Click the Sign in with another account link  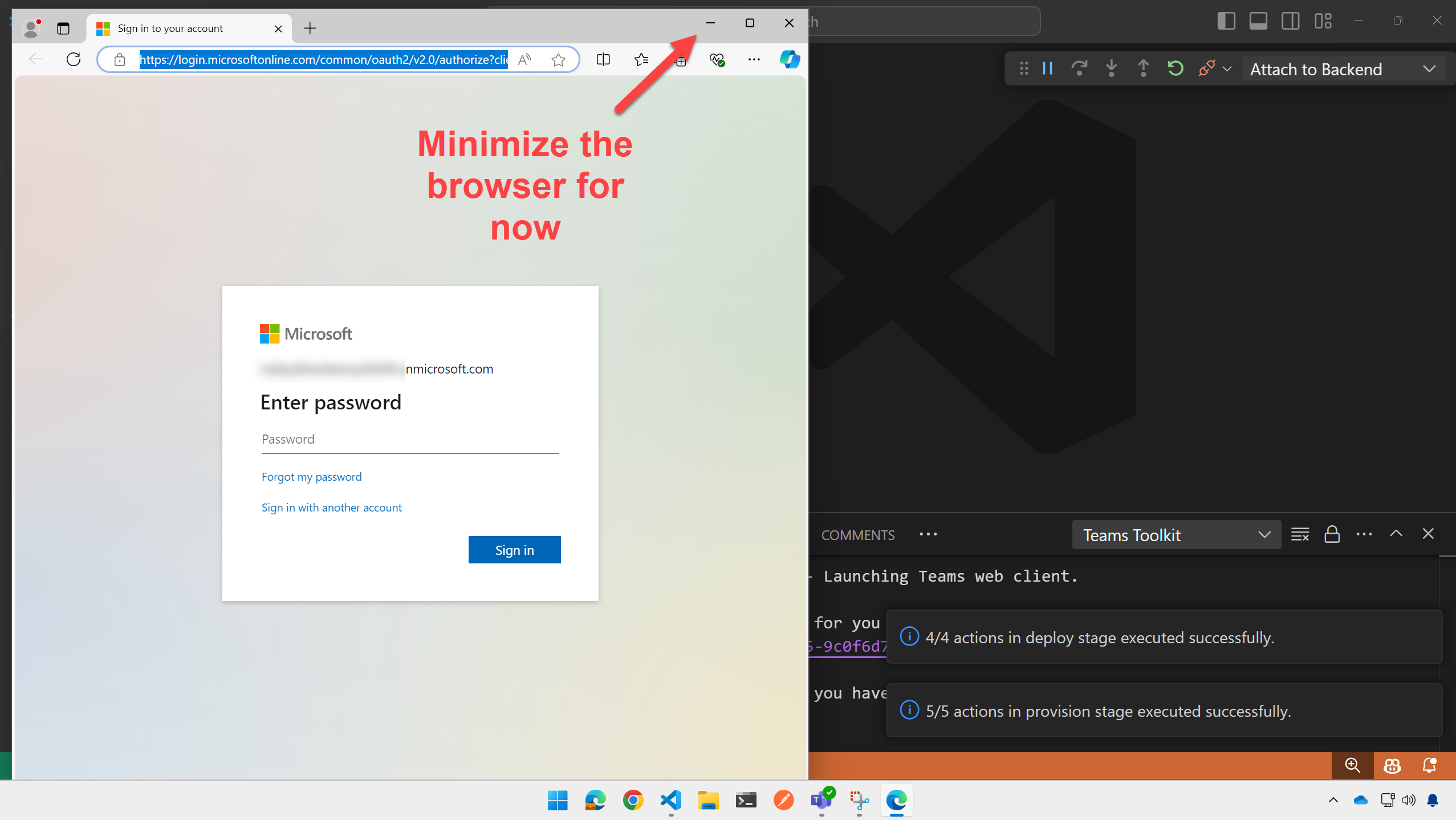click(x=331, y=506)
